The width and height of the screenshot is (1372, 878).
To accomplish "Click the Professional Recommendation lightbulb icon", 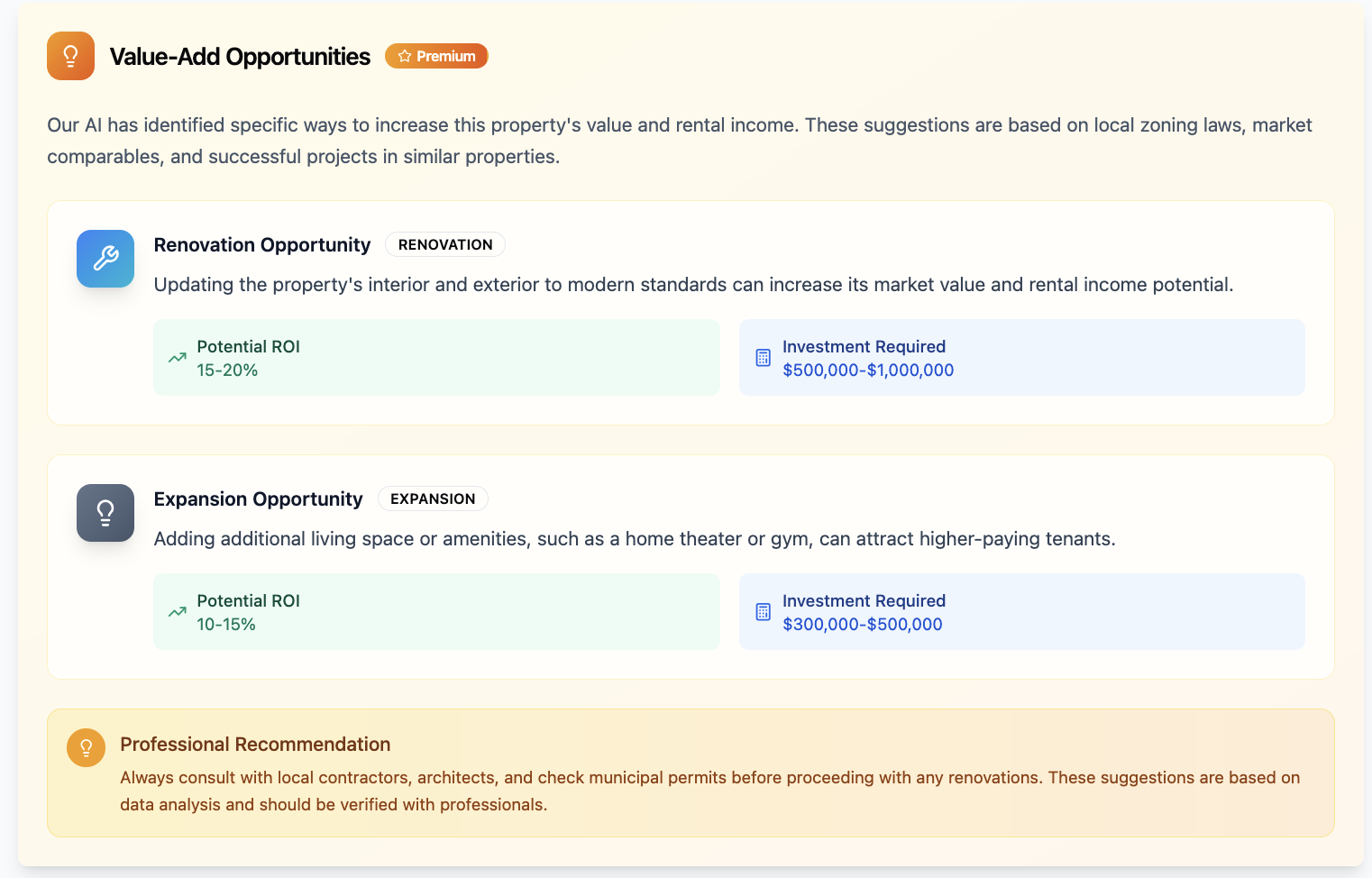I will point(86,747).
